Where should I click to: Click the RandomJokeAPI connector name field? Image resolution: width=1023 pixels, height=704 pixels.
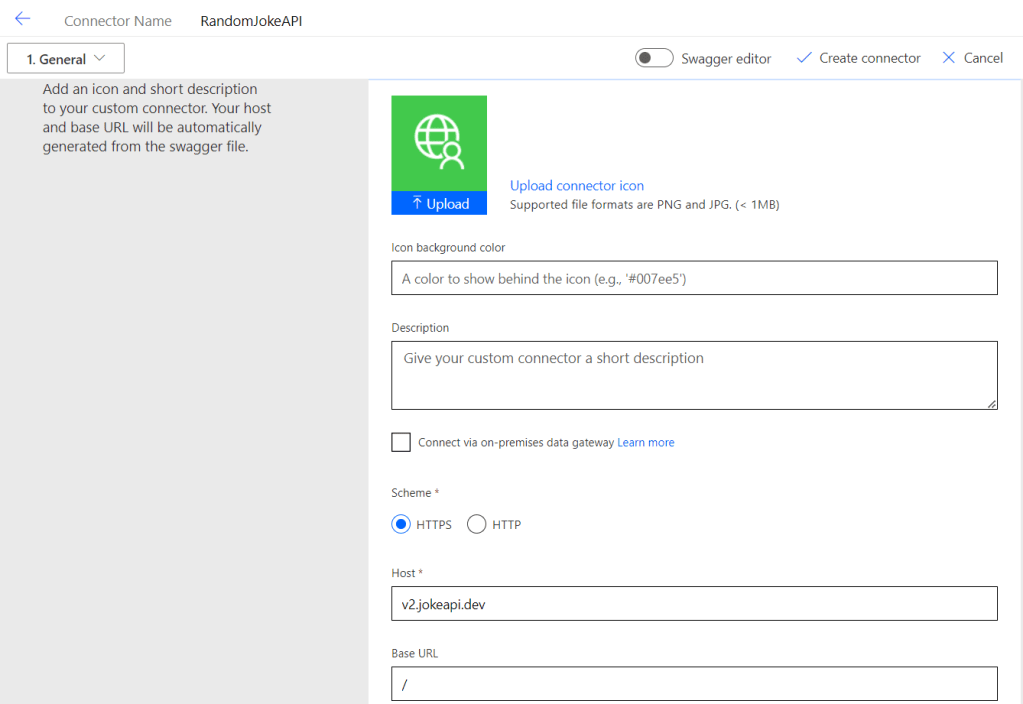[x=251, y=20]
